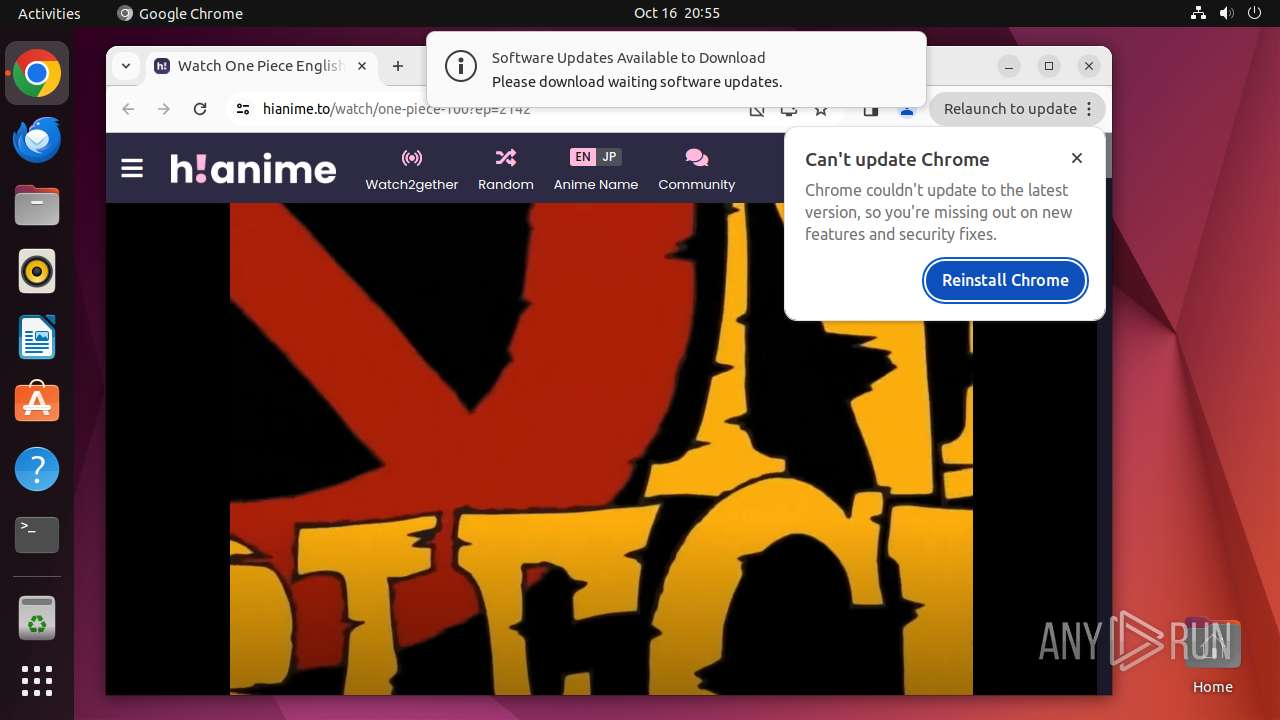The width and height of the screenshot is (1280, 720).
Task: Open Activities overview
Action: [49, 13]
